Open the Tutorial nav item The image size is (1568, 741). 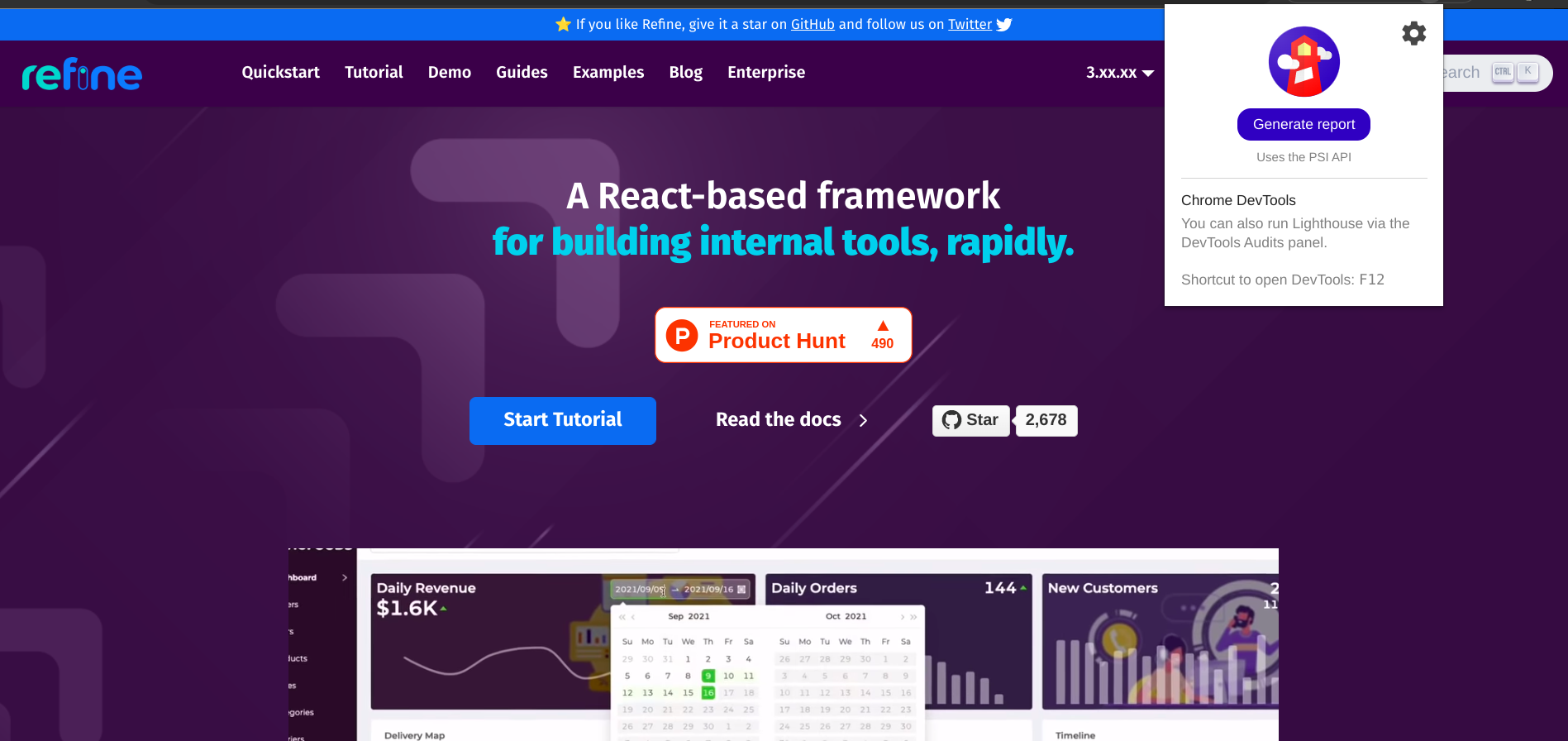point(374,72)
